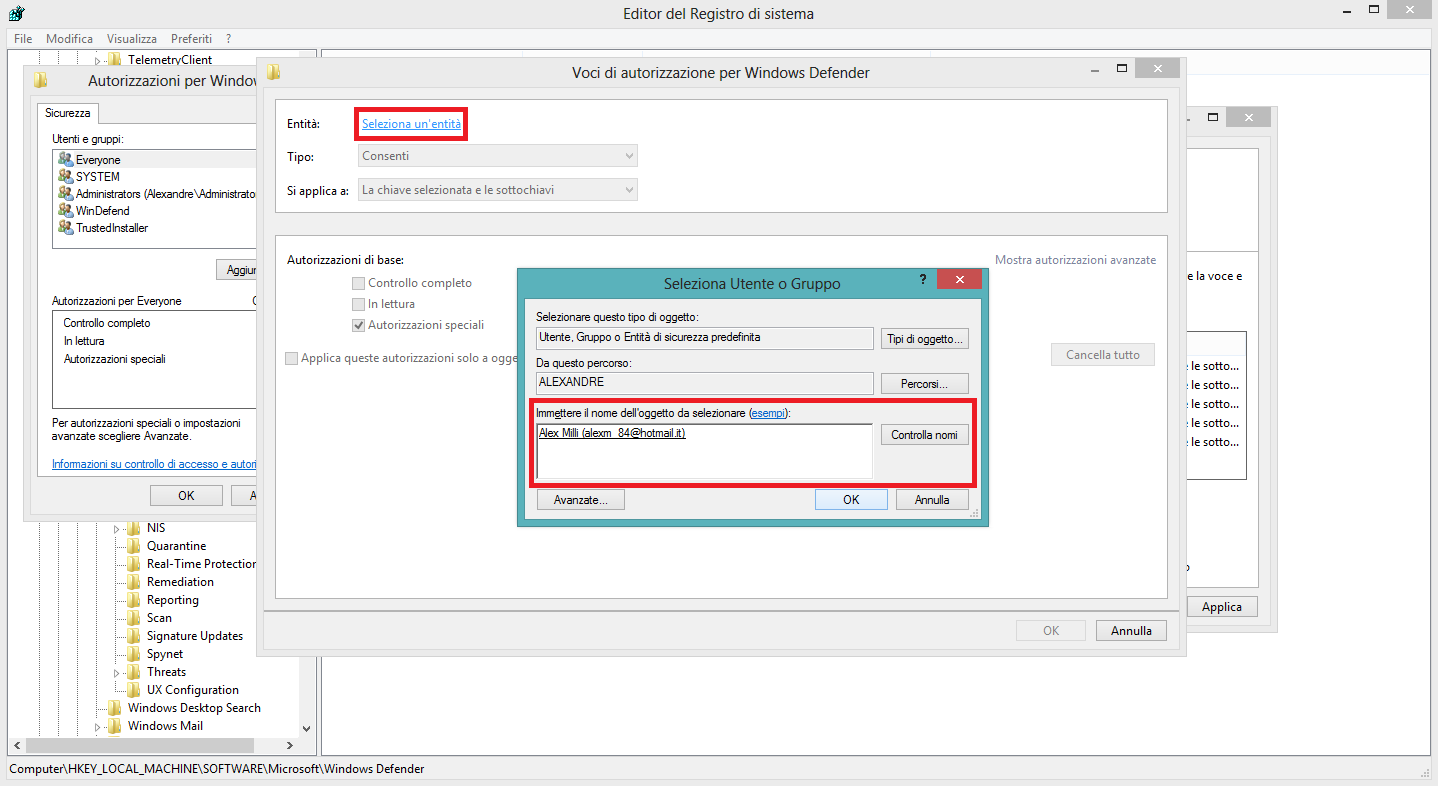Click the Threats folder icon
Screen dimensions: 1438x786
pos(134,672)
